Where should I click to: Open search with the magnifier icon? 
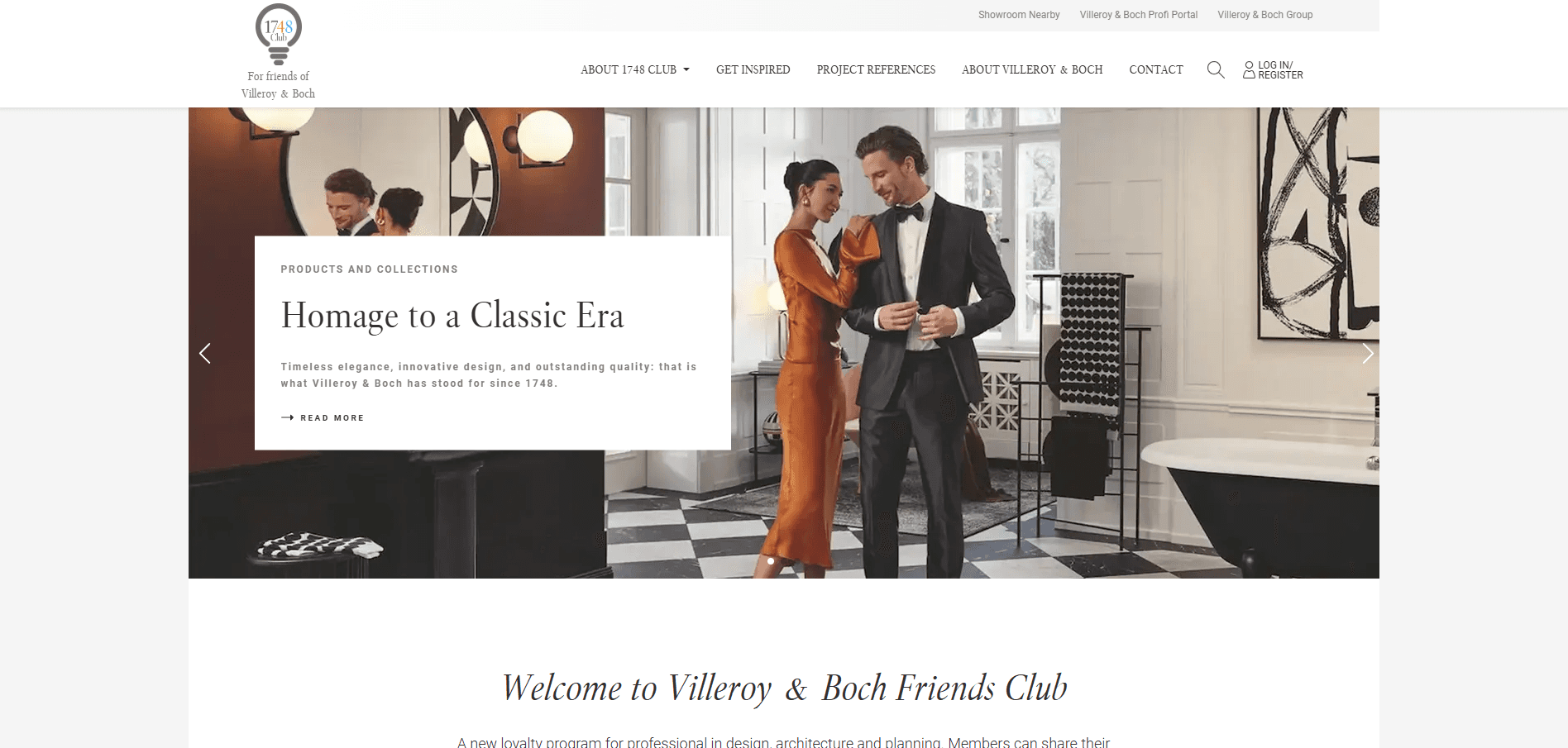pyautogui.click(x=1216, y=70)
